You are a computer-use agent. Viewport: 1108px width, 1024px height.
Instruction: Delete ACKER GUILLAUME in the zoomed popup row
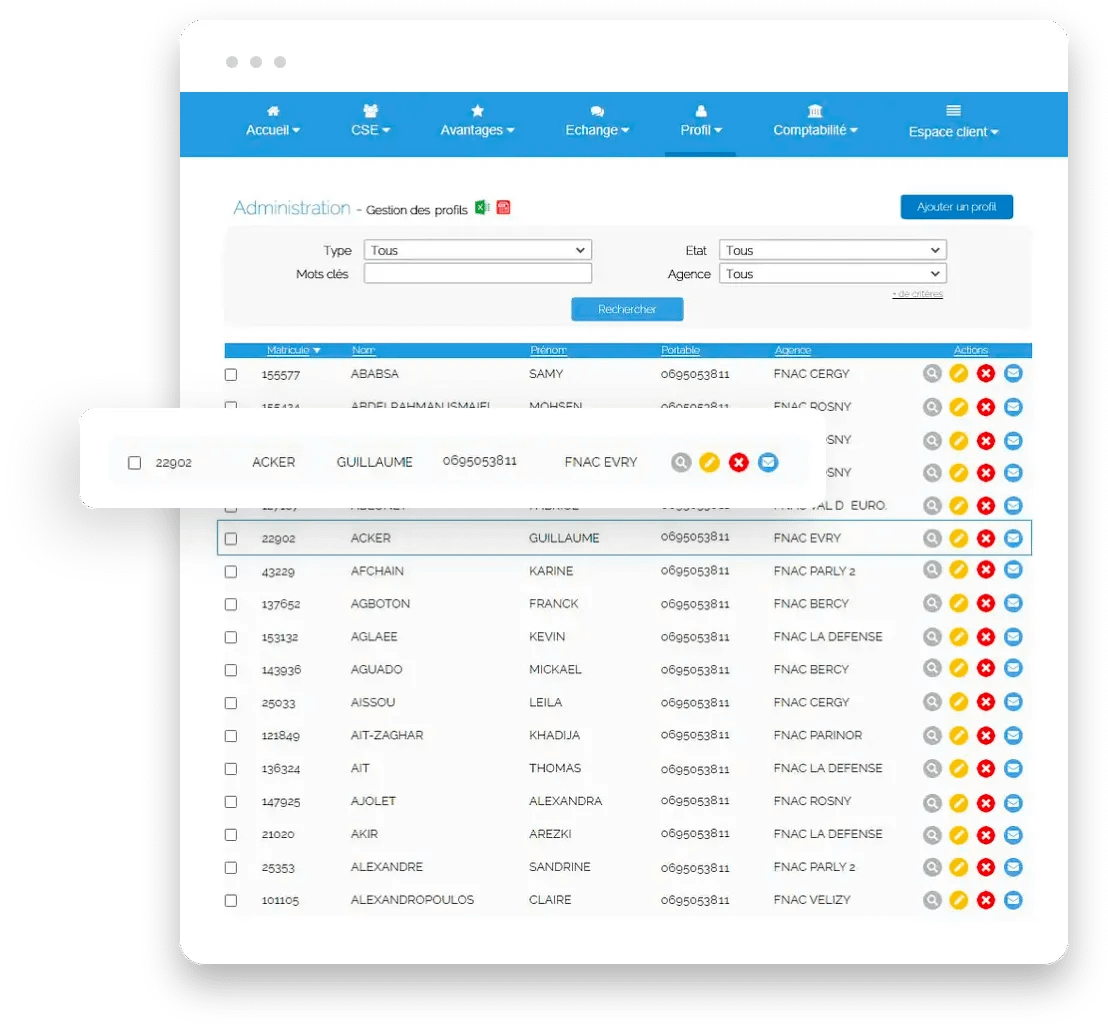pyautogui.click(x=738, y=462)
